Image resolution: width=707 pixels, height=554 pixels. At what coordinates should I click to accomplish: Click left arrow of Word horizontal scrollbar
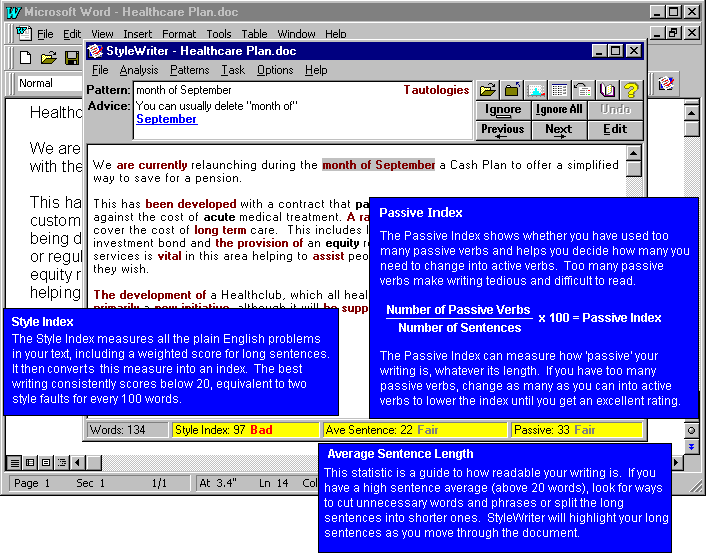(x=78, y=462)
